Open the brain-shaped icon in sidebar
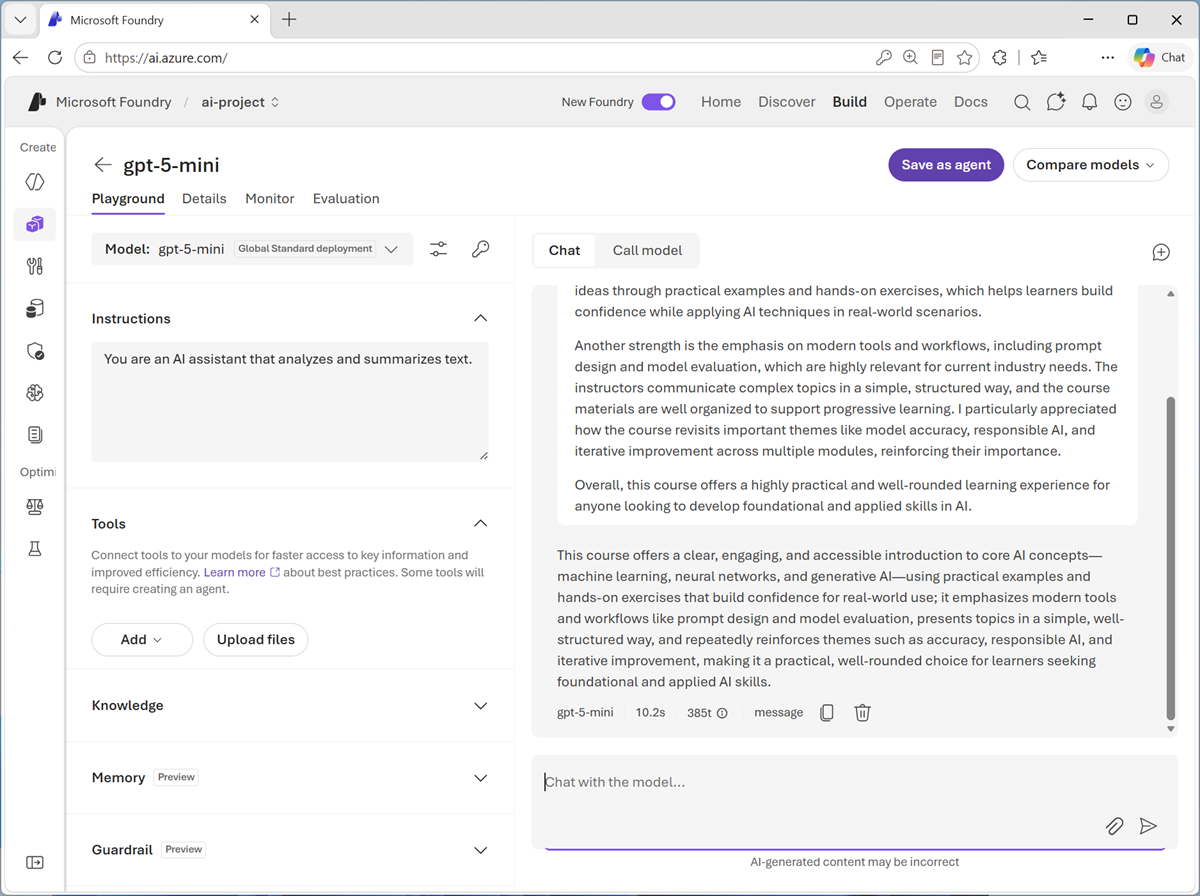 (x=35, y=393)
